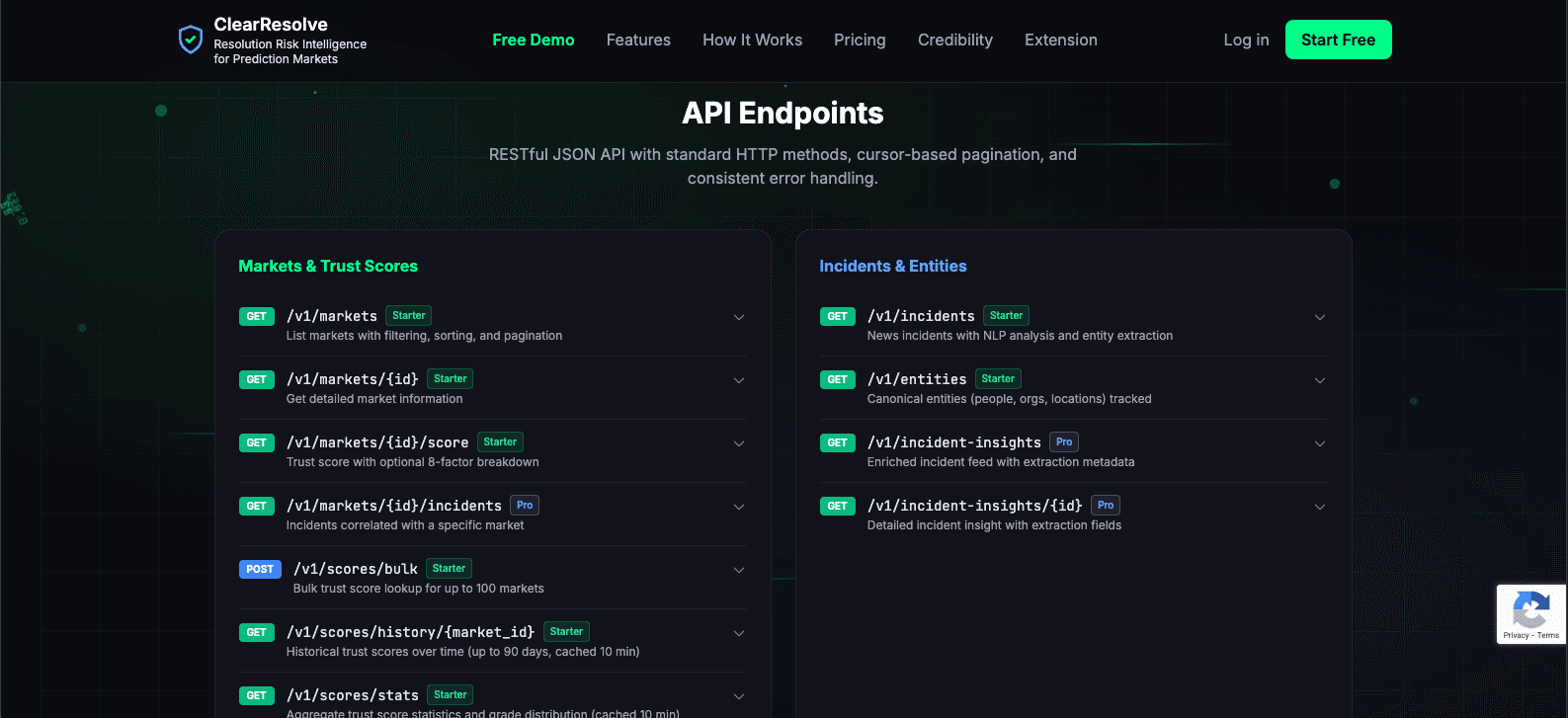This screenshot has height=718, width=1568.
Task: Click the API Endpoints page title
Action: click(783, 114)
